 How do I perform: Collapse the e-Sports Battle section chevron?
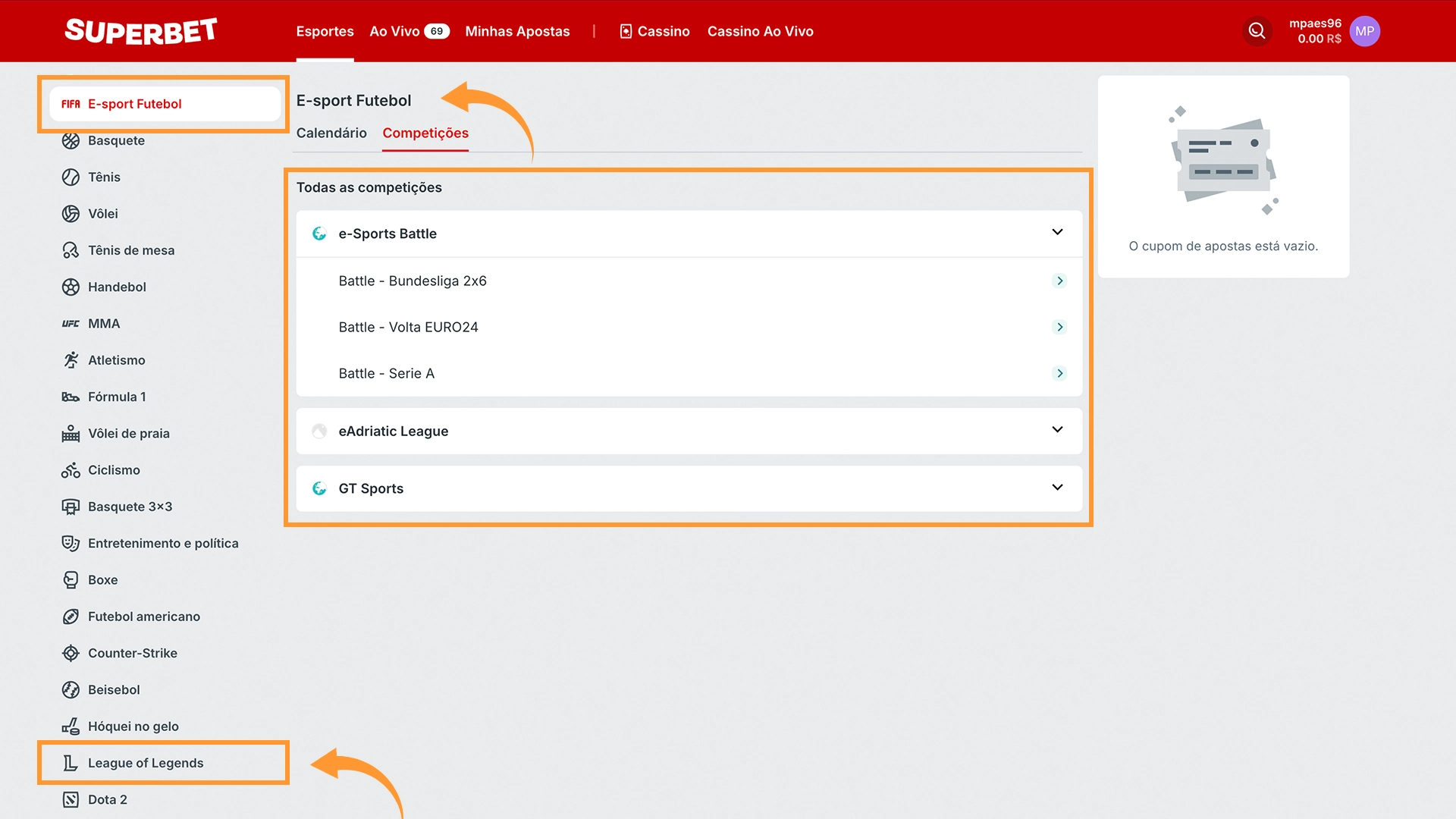click(x=1058, y=232)
